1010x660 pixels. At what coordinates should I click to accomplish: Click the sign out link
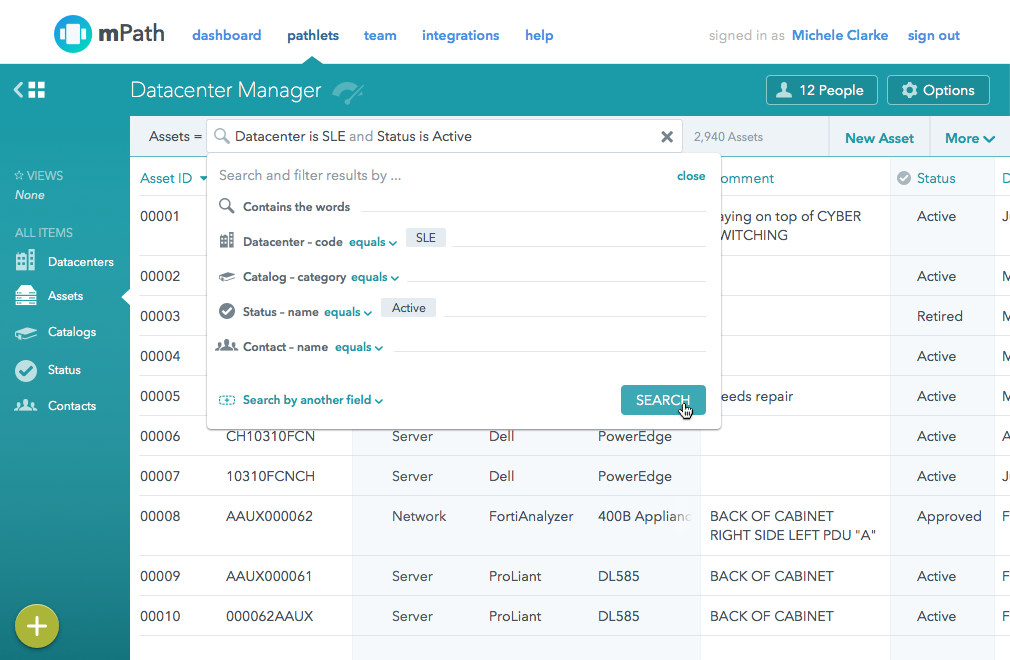933,35
